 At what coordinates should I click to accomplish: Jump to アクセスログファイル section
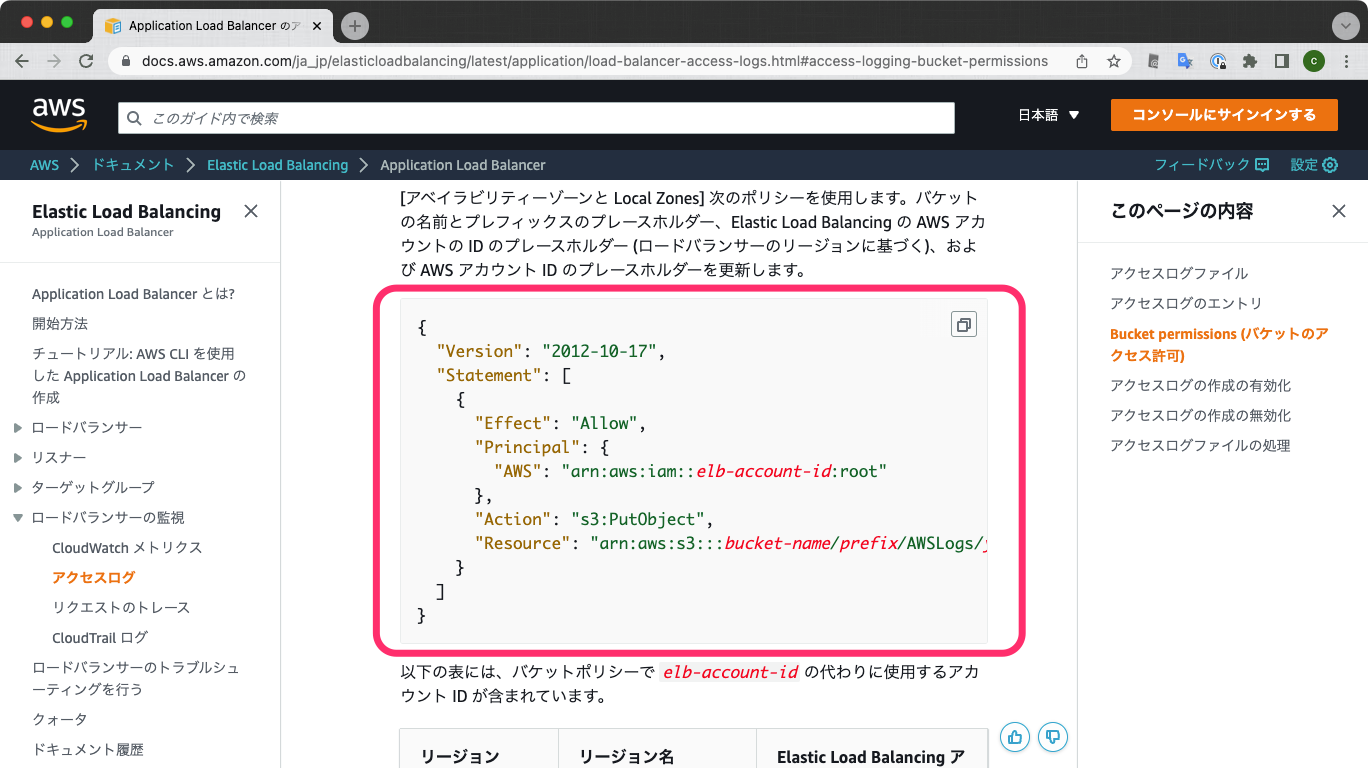click(1179, 274)
